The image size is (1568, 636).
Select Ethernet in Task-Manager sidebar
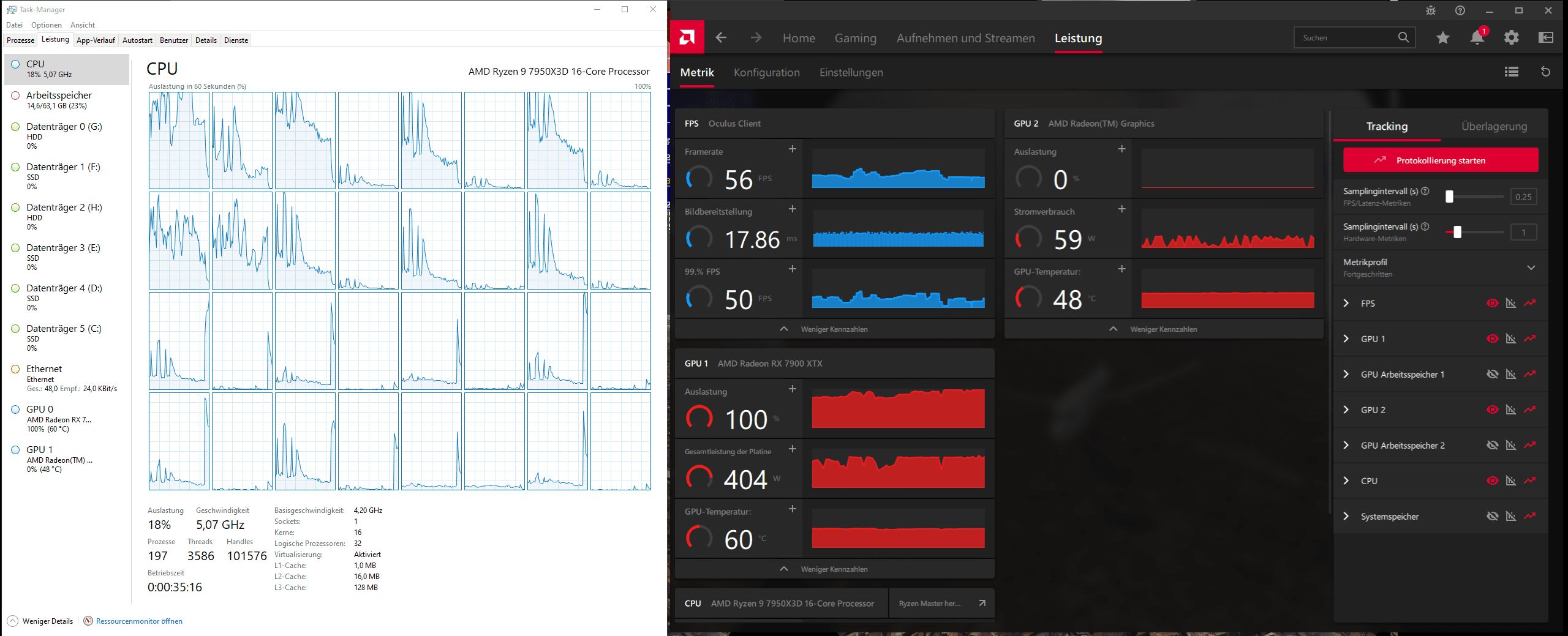coord(67,378)
